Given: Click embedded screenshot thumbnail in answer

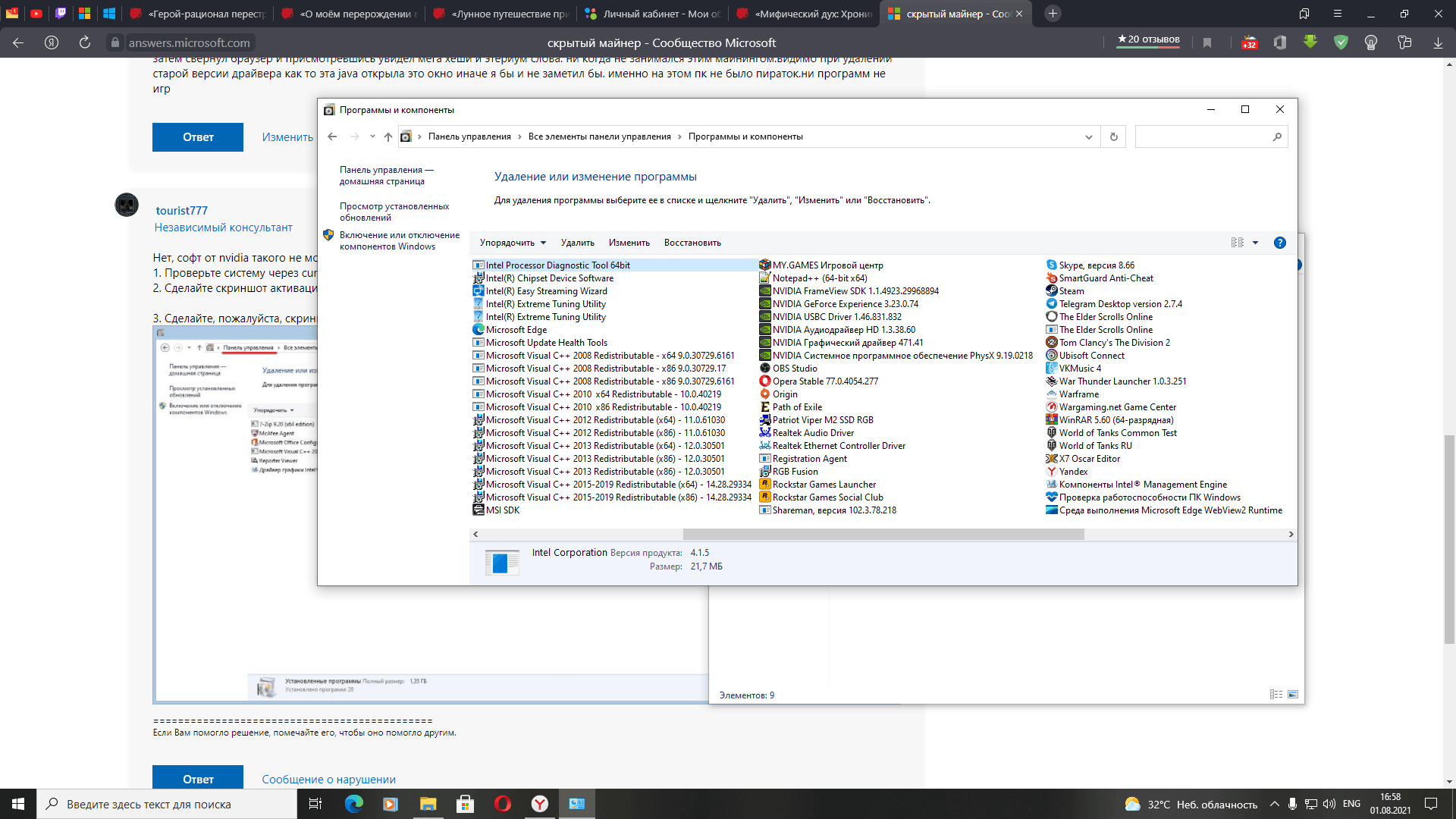Looking at the screenshot, I should tap(431, 514).
